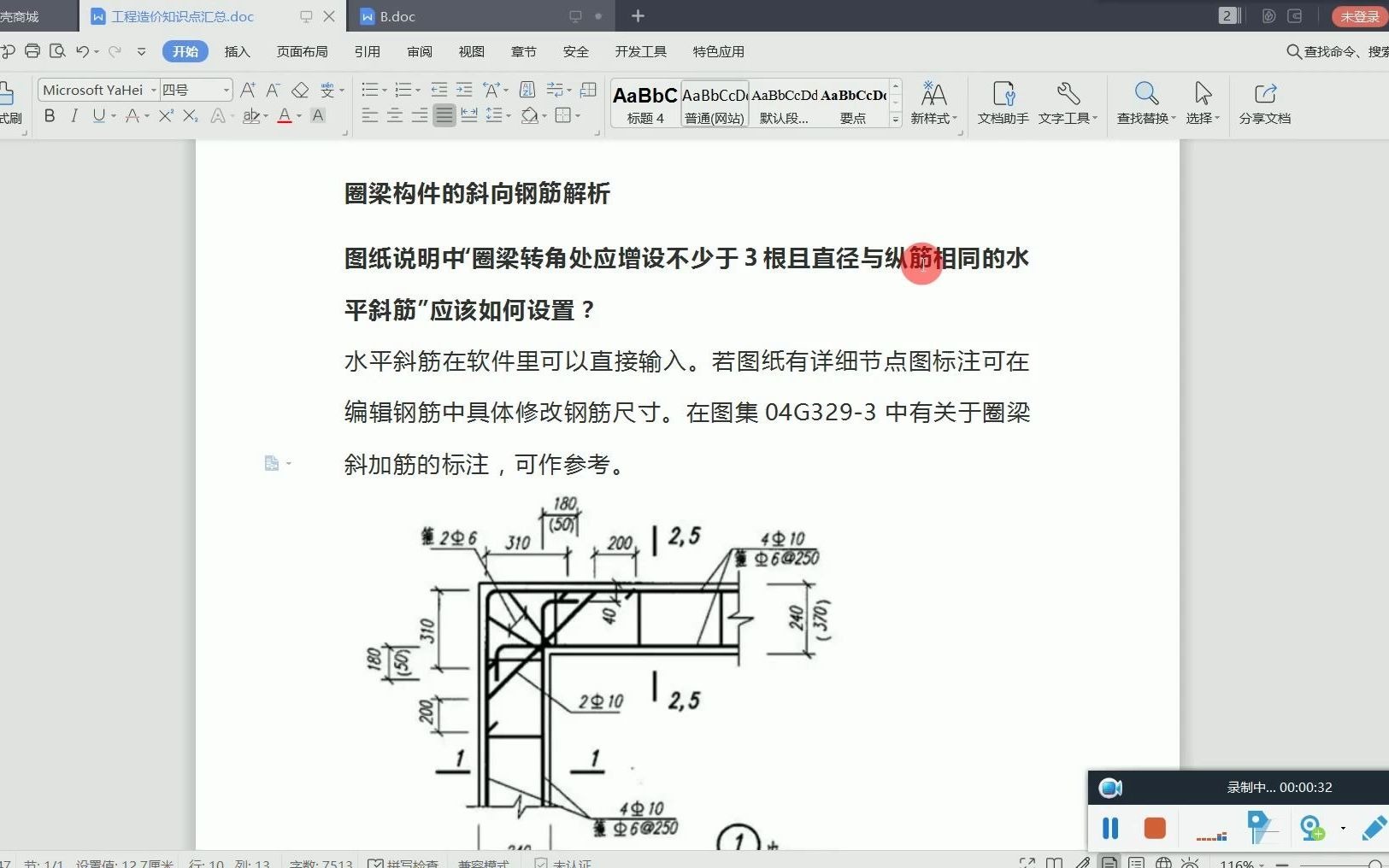Click the 文字工具 button
This screenshot has height=868, width=1389.
[1068, 103]
